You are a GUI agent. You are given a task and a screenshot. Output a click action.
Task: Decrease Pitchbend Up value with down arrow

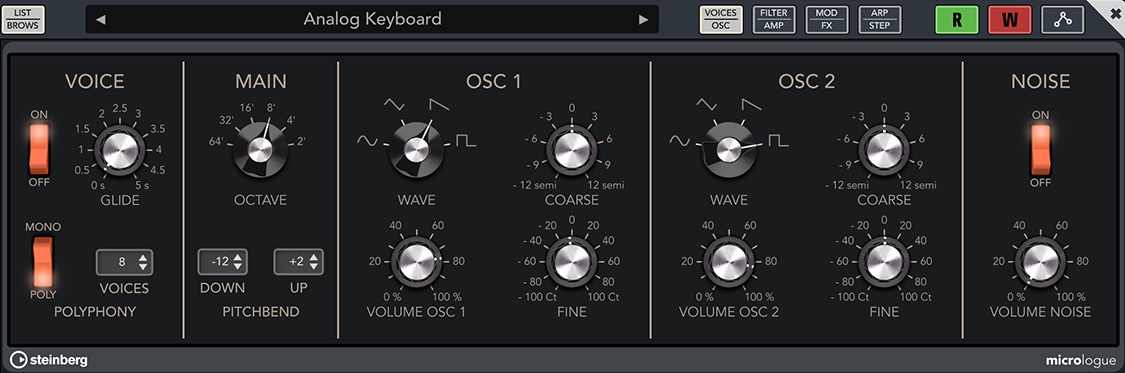(x=313, y=267)
